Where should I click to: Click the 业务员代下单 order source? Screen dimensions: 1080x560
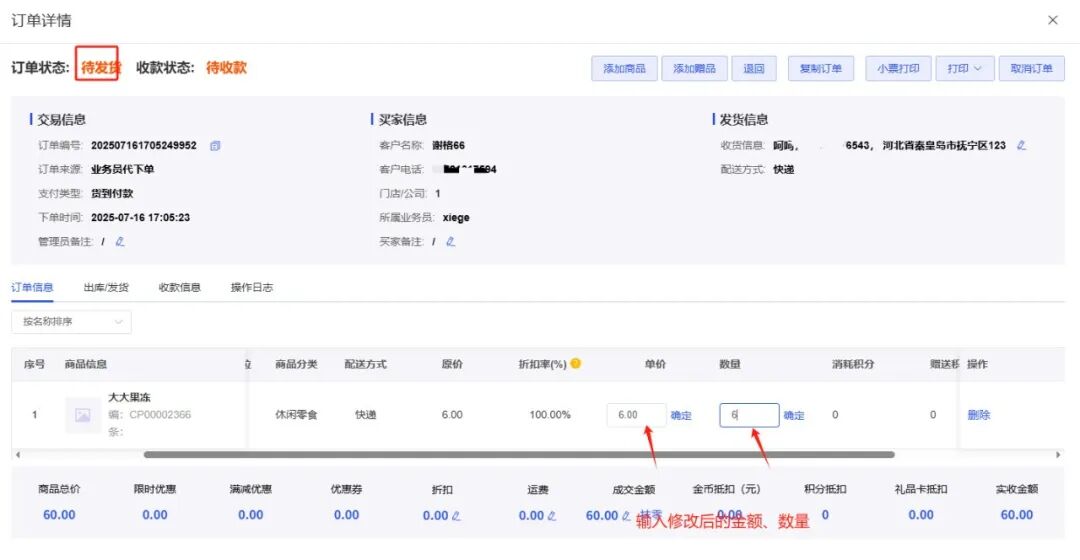(123, 169)
